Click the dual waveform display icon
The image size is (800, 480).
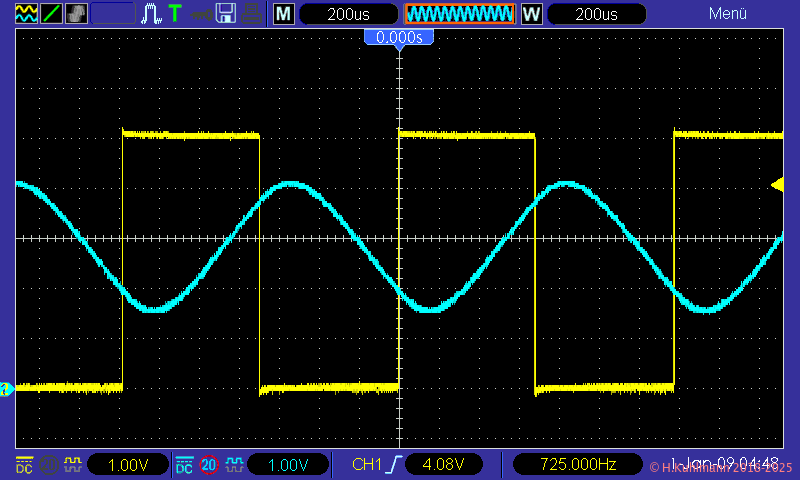pos(27,14)
